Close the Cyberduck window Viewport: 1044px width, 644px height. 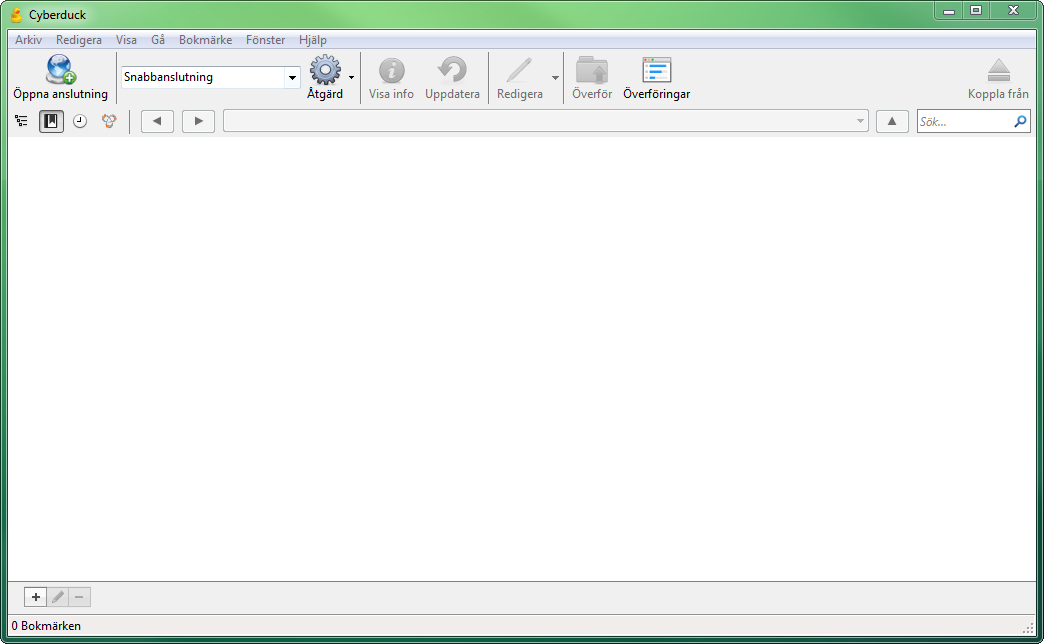coord(1013,11)
